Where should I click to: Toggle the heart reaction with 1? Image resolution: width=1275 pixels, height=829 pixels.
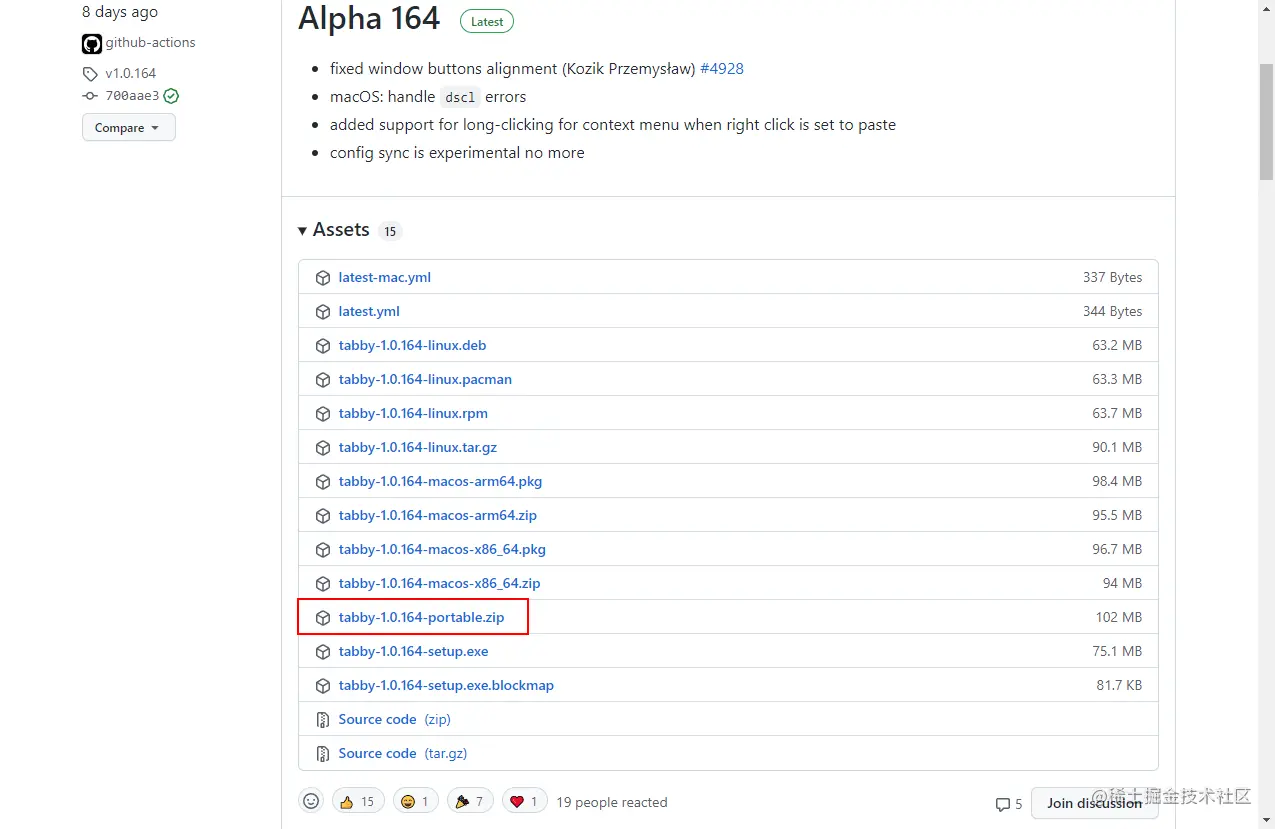[525, 801]
